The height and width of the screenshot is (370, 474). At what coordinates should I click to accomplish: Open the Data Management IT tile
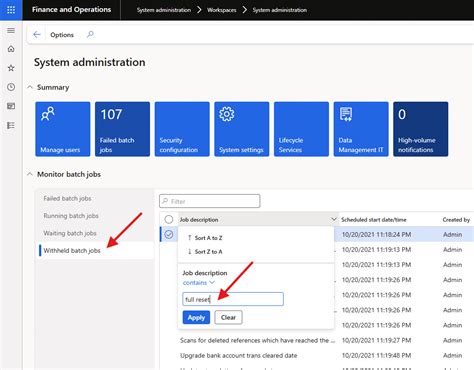tap(361, 129)
